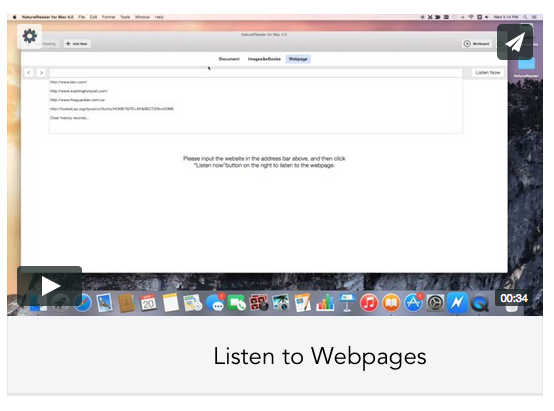Open the video player settings gear
554x411 pixels.
(30, 36)
